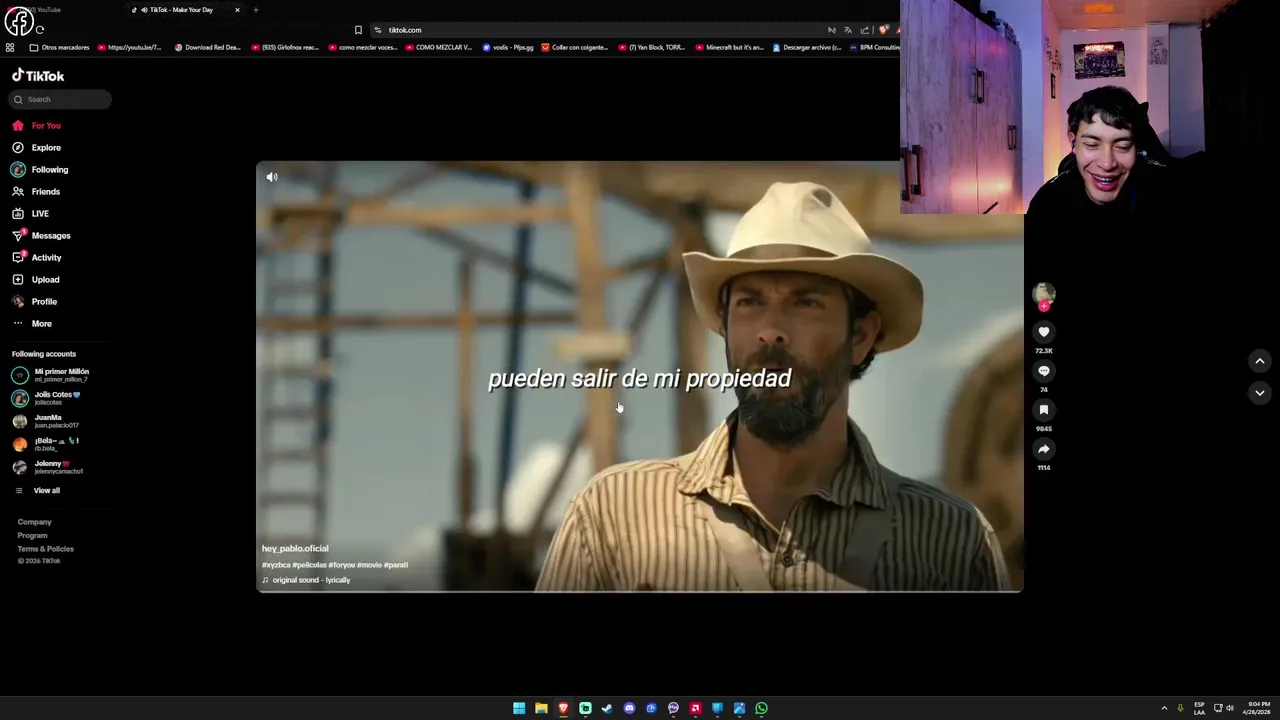
Task: Click the Company footer link
Action: click(34, 522)
